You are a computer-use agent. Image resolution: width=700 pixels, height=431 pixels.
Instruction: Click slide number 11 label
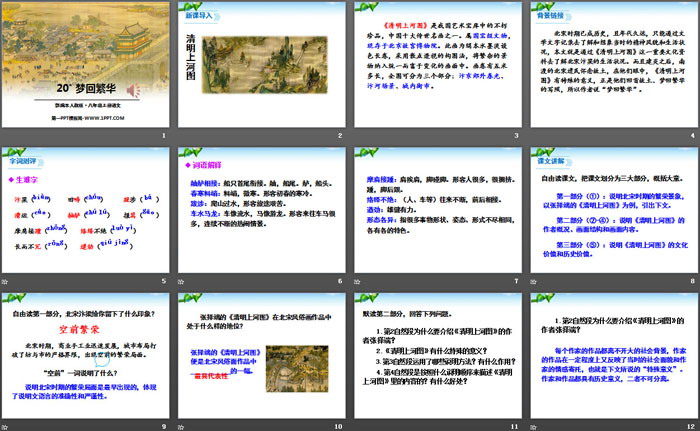515,427
